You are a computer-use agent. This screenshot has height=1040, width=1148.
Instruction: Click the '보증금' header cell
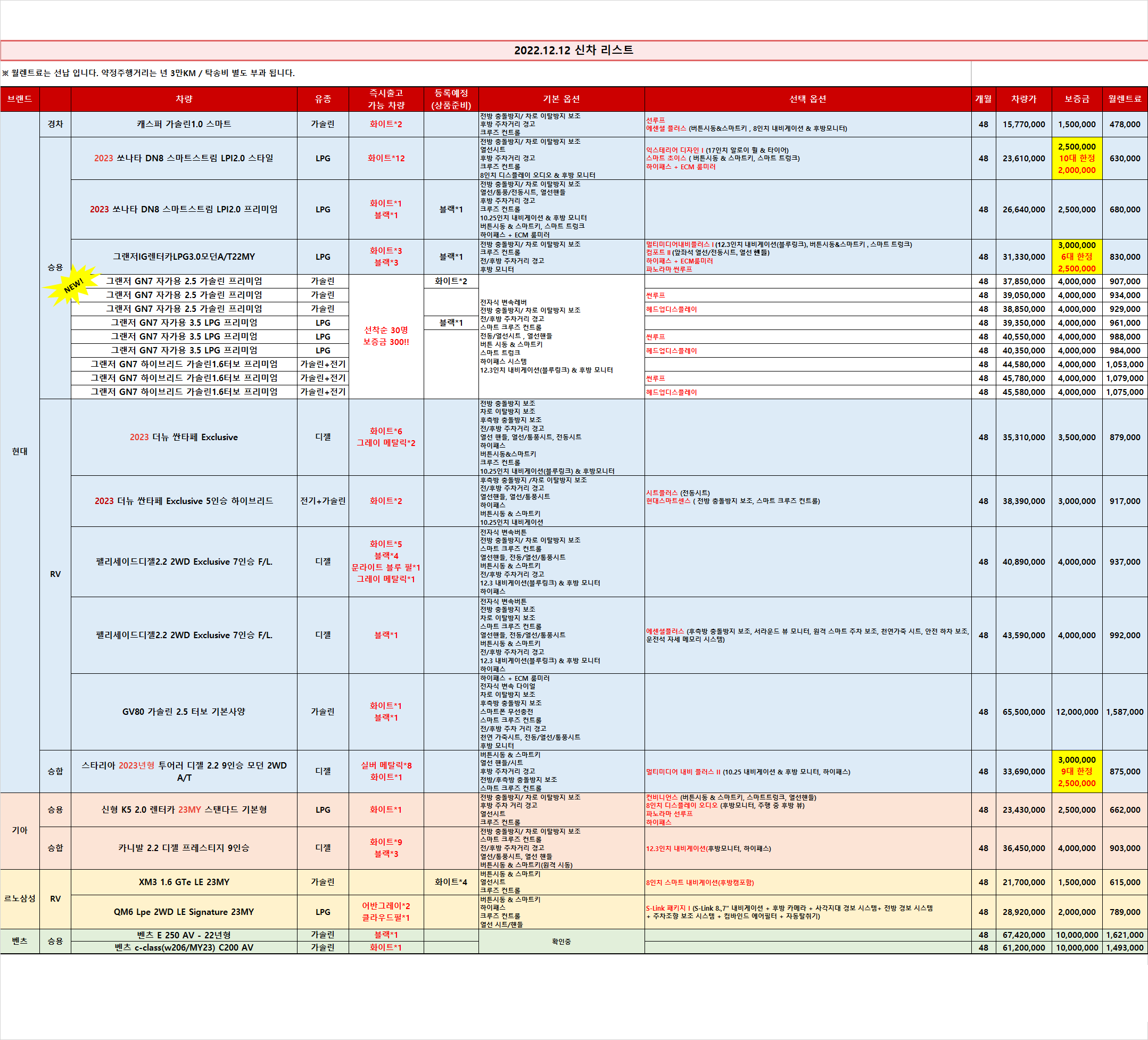click(1077, 99)
